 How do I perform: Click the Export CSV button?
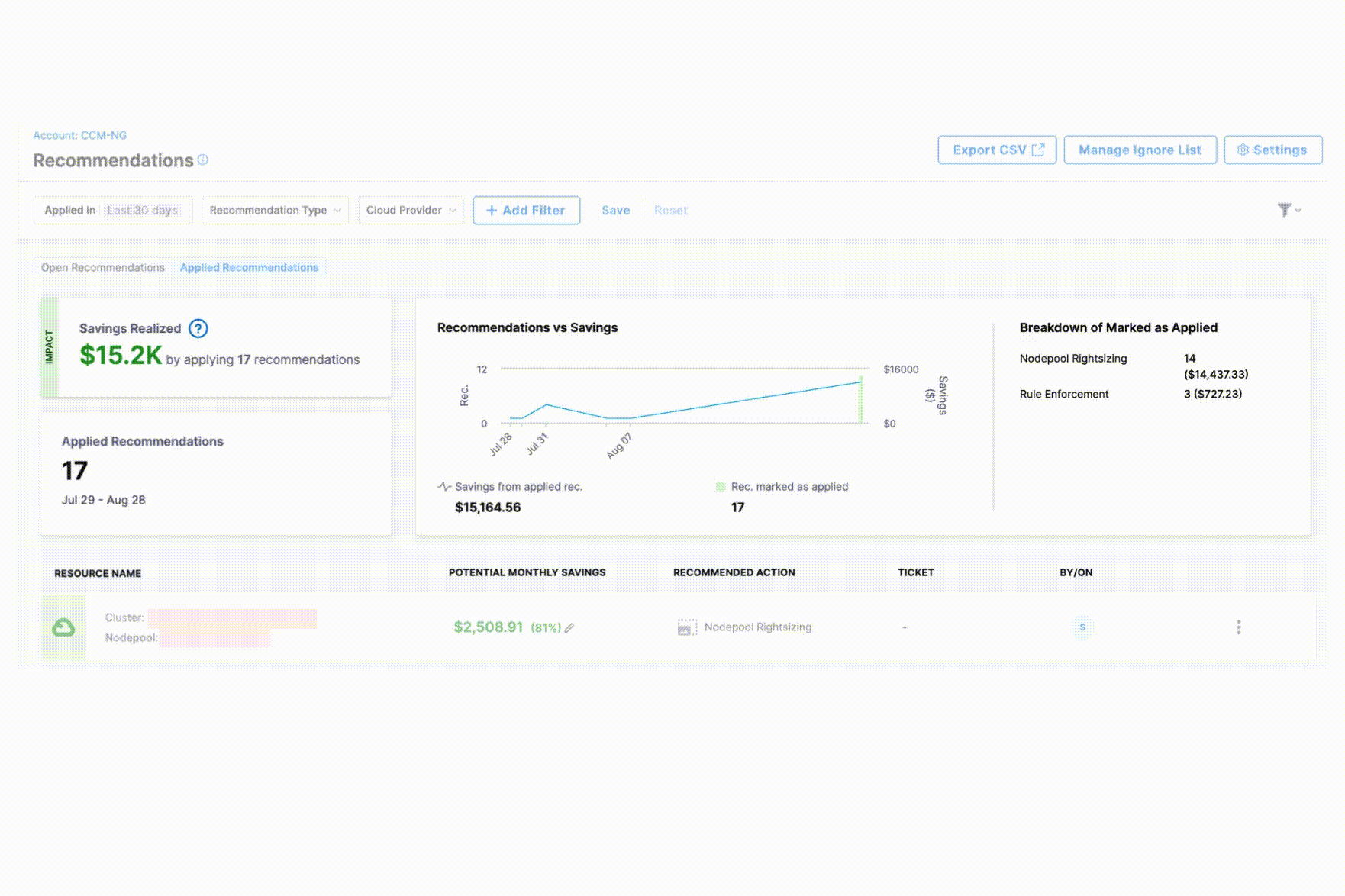coord(997,150)
